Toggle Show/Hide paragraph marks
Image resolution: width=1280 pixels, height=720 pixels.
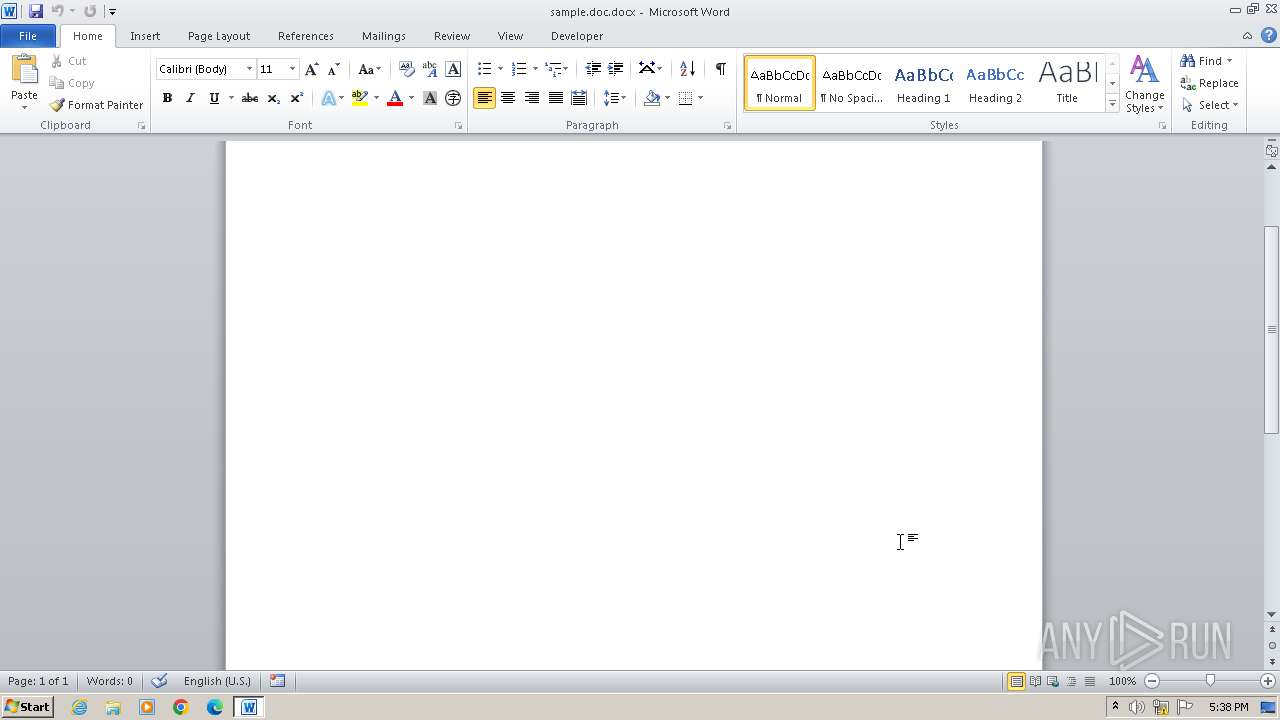pos(720,69)
